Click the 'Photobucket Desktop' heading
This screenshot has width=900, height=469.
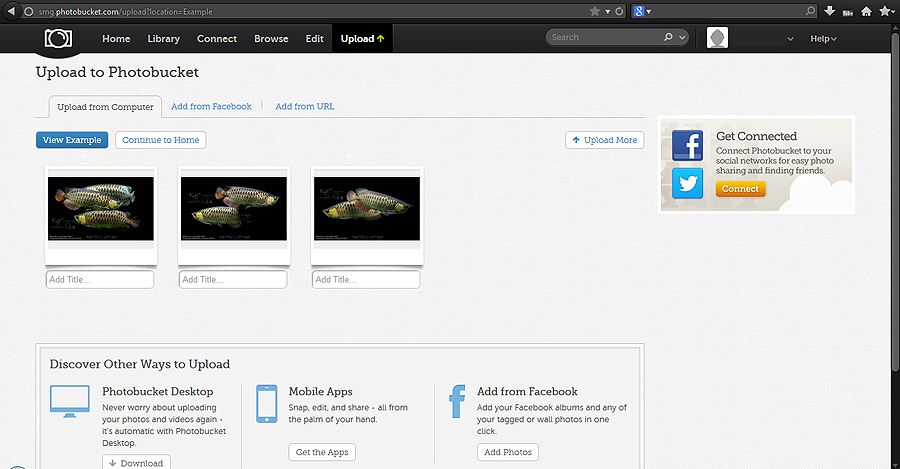pos(158,392)
